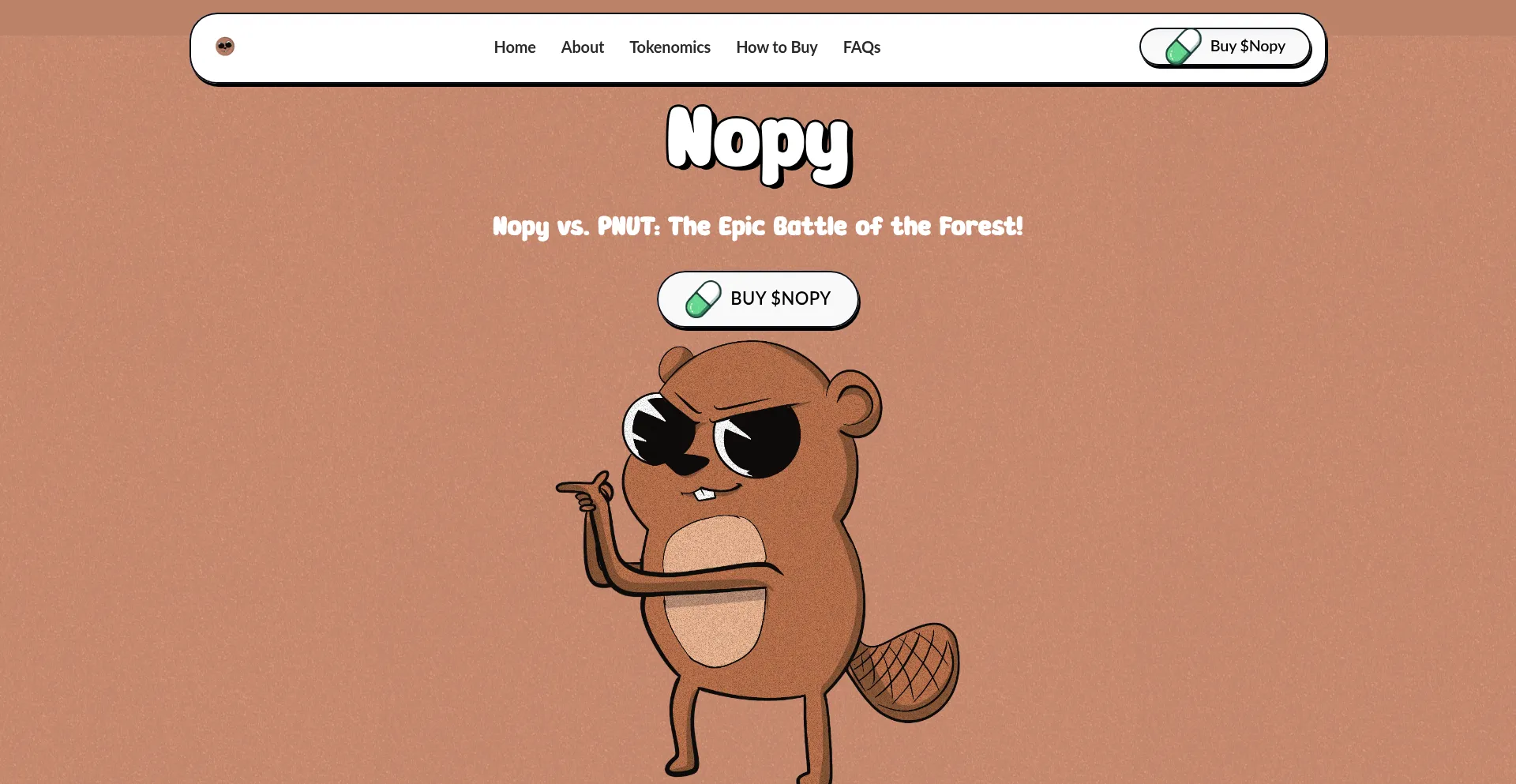Image resolution: width=1516 pixels, height=784 pixels.
Task: Open the About section link
Action: 583,47
